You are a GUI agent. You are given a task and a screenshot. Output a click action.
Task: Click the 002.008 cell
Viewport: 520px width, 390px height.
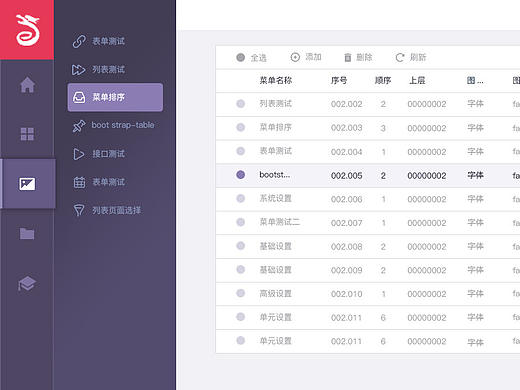[347, 247]
